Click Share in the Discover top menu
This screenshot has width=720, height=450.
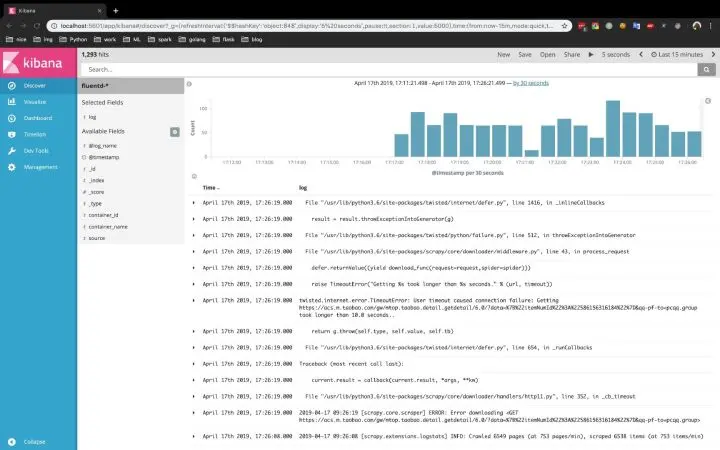(572, 54)
